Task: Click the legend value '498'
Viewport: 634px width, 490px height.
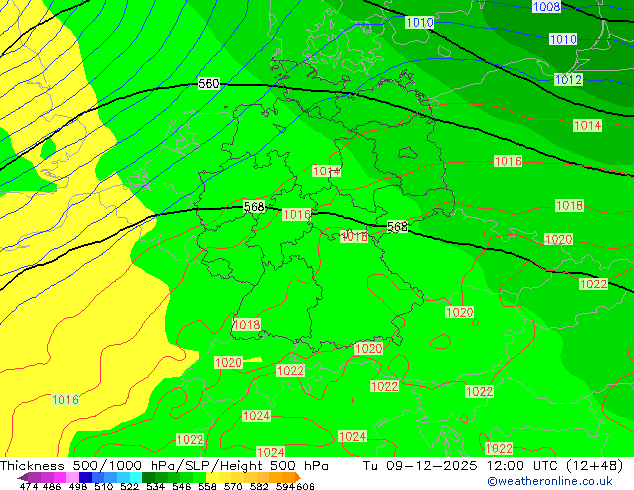Action: click(78, 486)
